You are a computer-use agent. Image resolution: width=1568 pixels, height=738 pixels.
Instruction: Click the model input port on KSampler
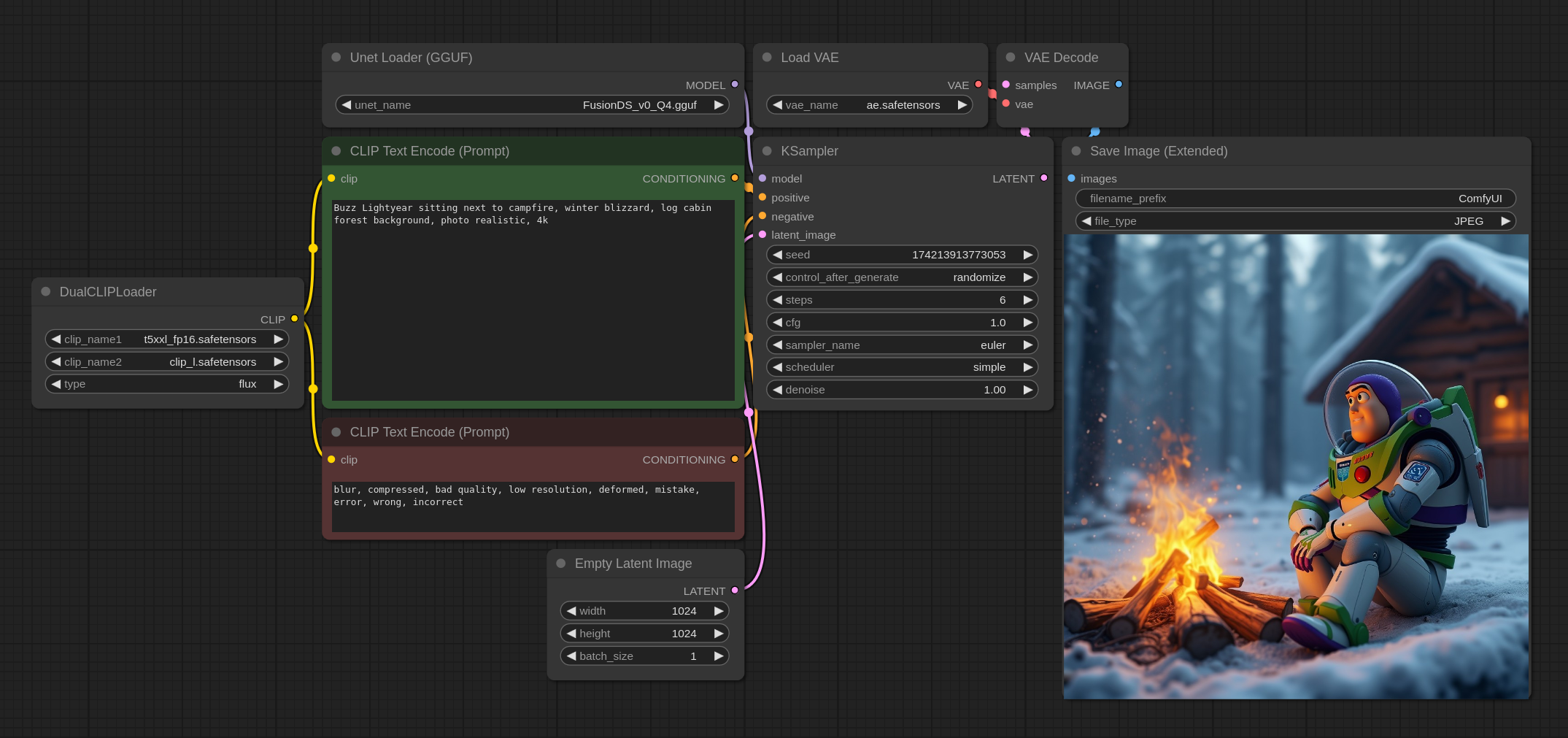tap(762, 178)
